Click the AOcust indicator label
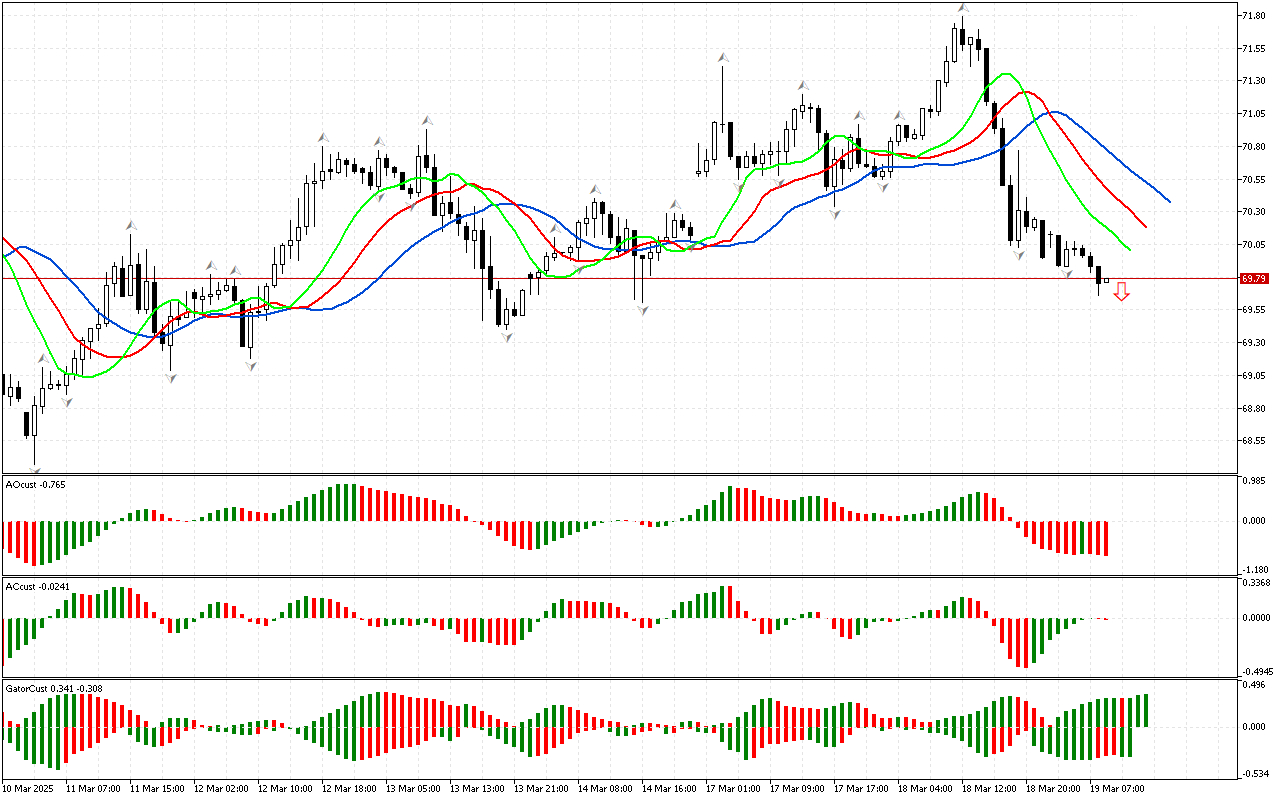Viewport: 1280px width, 800px height. [x=36, y=484]
